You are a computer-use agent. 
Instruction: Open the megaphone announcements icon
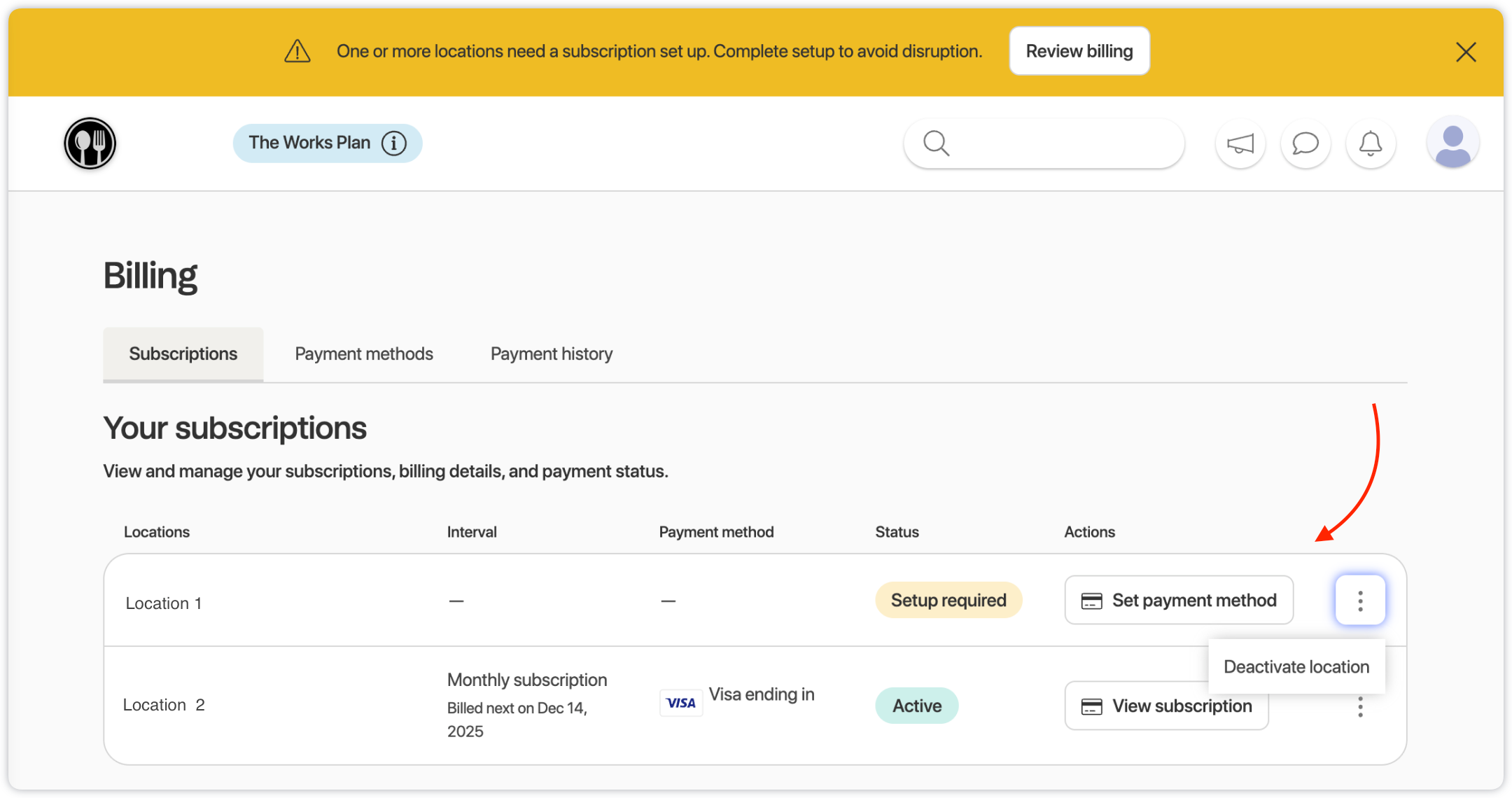click(x=1240, y=144)
